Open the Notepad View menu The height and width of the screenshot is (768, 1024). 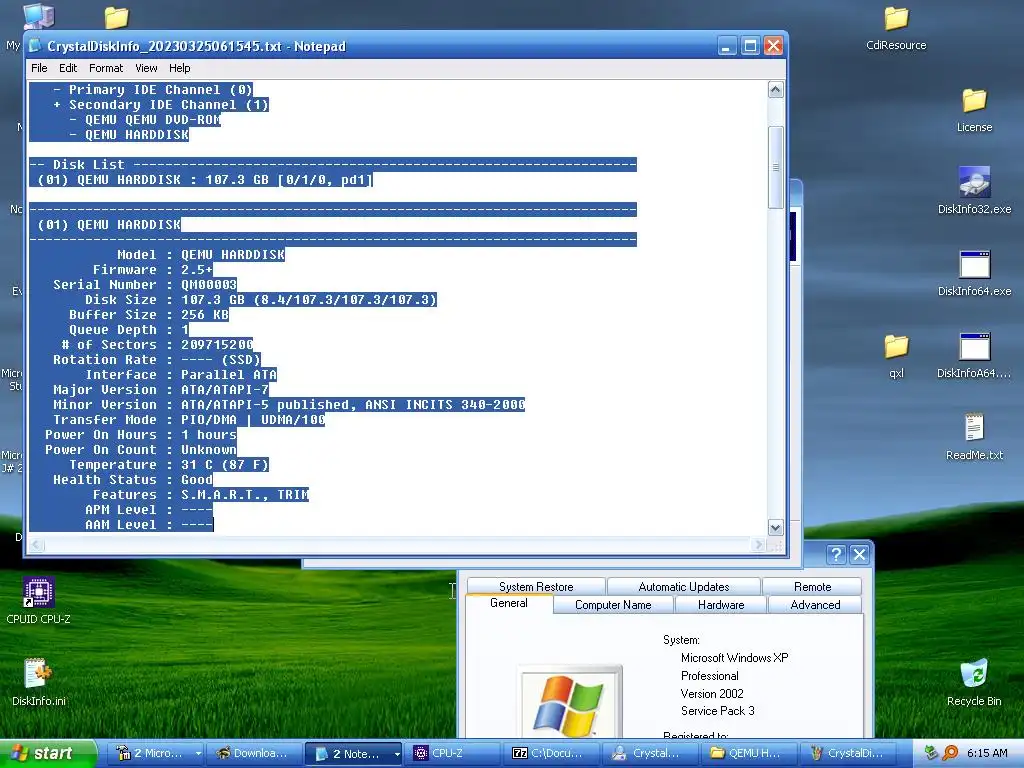(x=146, y=68)
